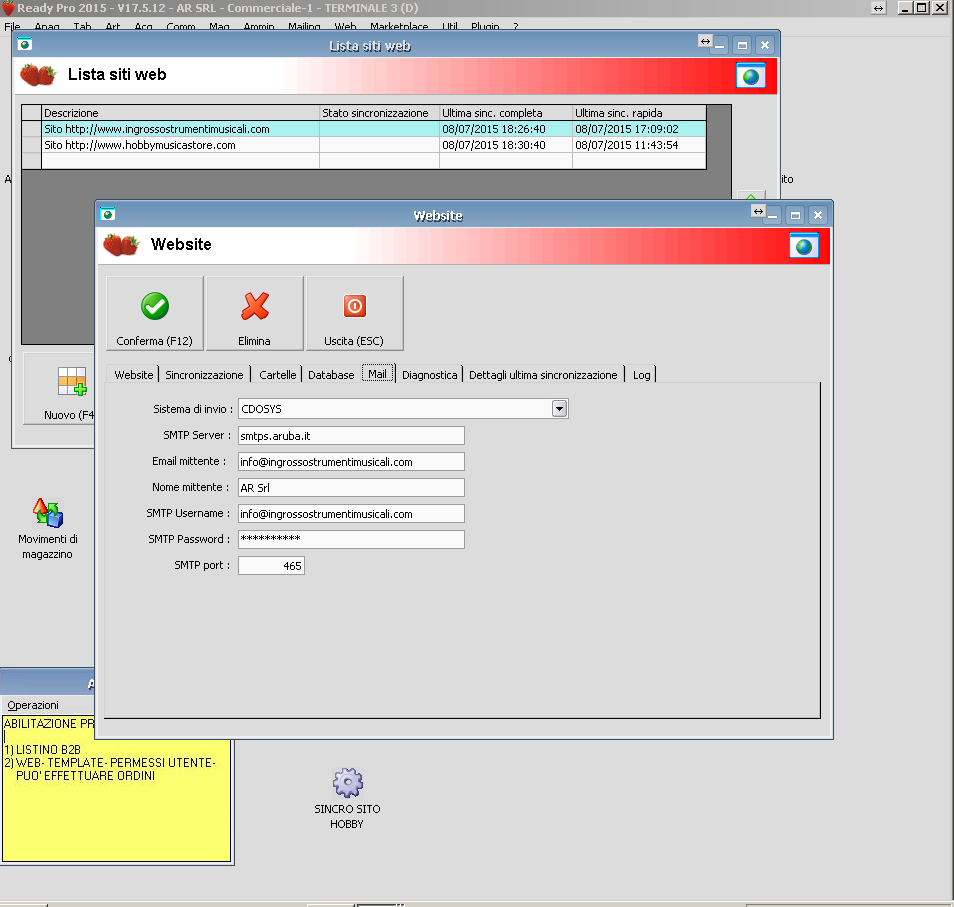Expand the Sistema di invio dropdown arrow

[x=559, y=408]
